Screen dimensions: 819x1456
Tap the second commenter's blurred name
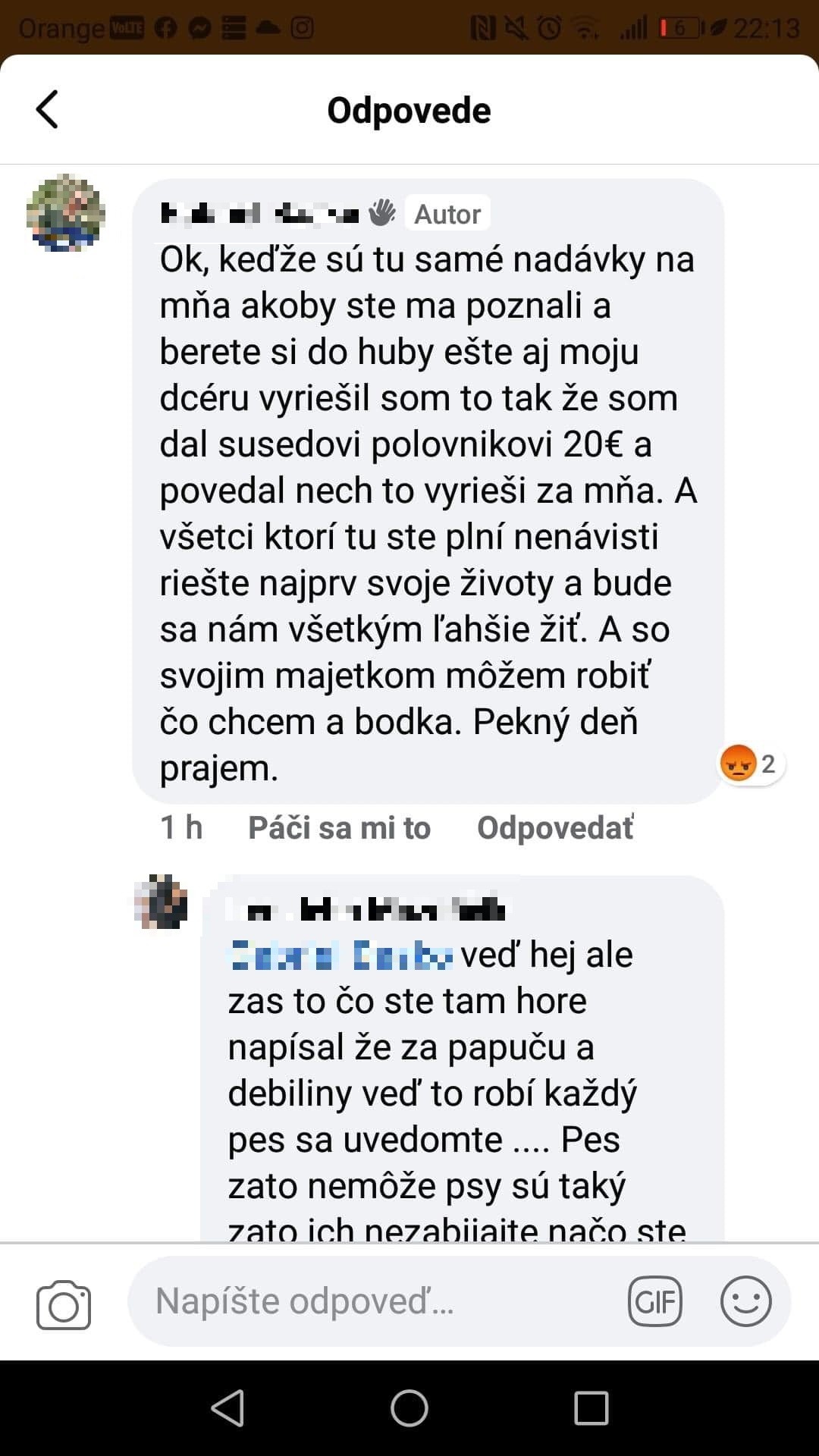[372, 908]
